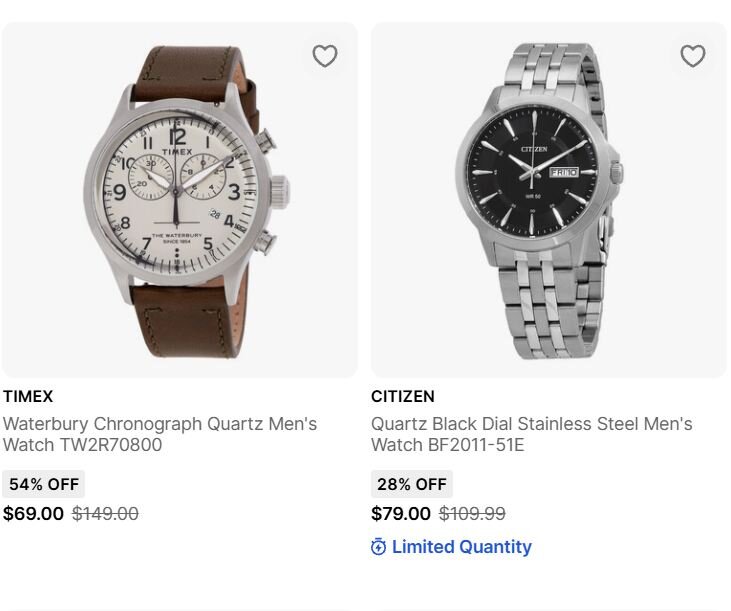The height and width of the screenshot is (611, 731).
Task: Click the CITIZEN brand name
Action: (x=403, y=396)
